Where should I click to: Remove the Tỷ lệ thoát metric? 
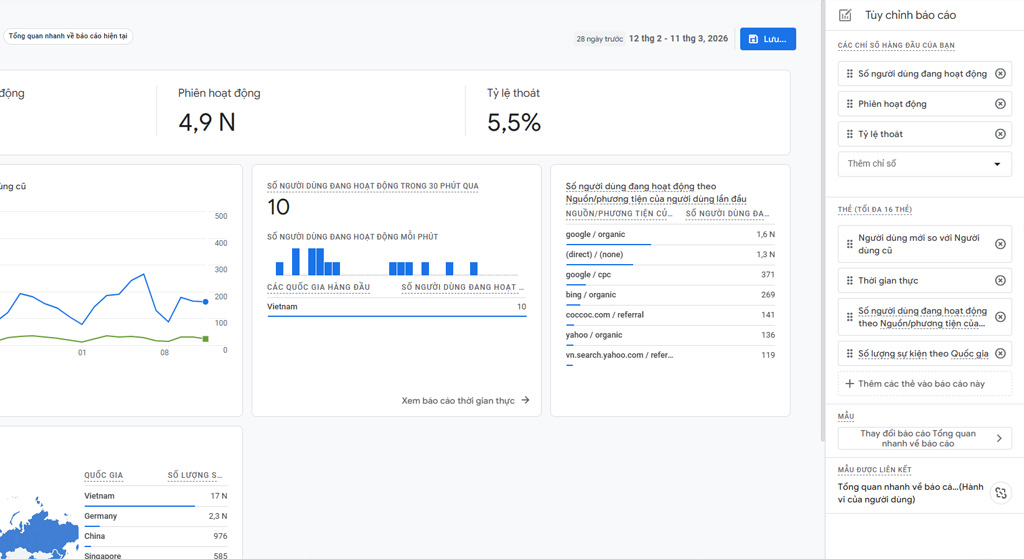pyautogui.click(x=1000, y=134)
